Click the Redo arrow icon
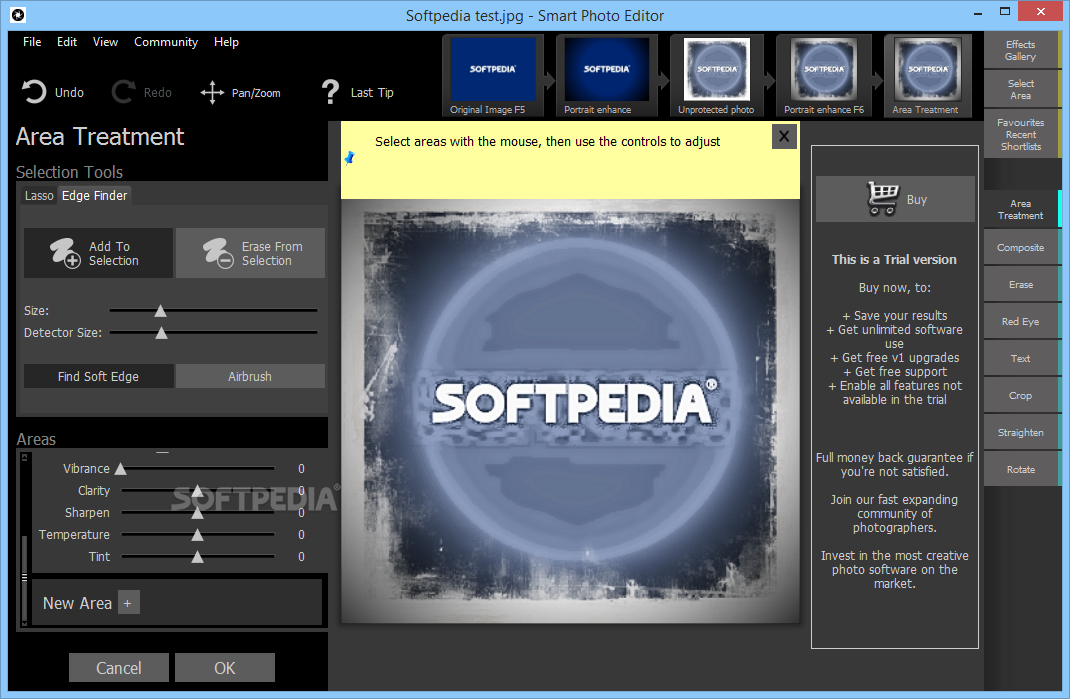1070x699 pixels. tap(124, 92)
